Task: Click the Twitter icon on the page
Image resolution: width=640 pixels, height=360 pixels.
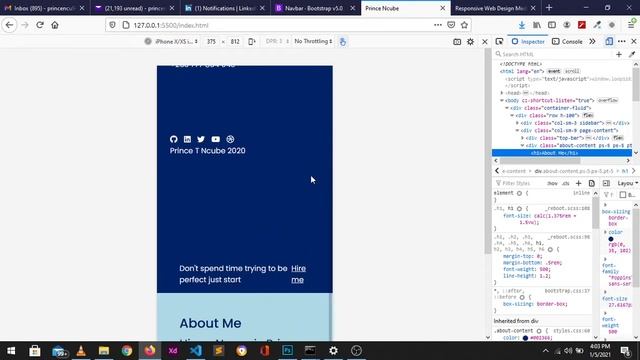Action: pos(201,139)
